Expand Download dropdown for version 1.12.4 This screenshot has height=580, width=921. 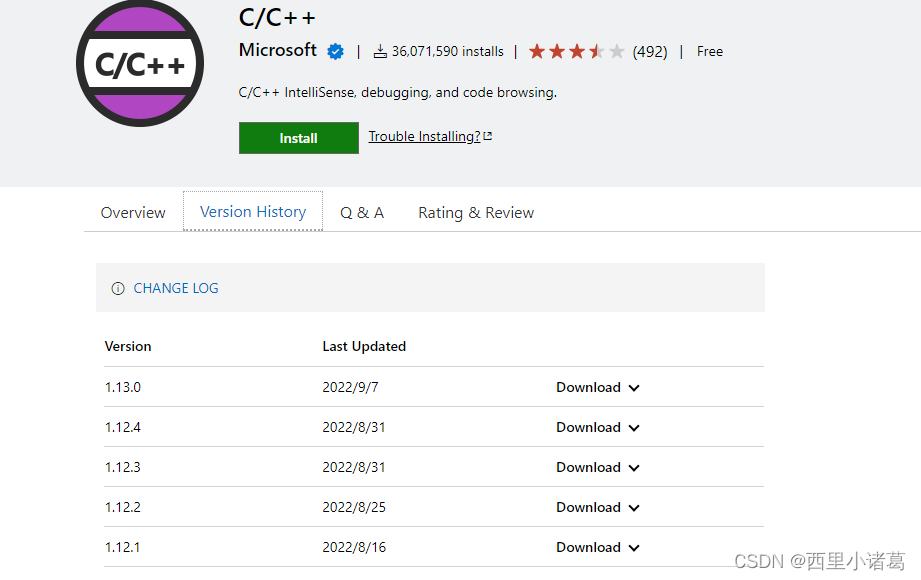[x=597, y=427]
